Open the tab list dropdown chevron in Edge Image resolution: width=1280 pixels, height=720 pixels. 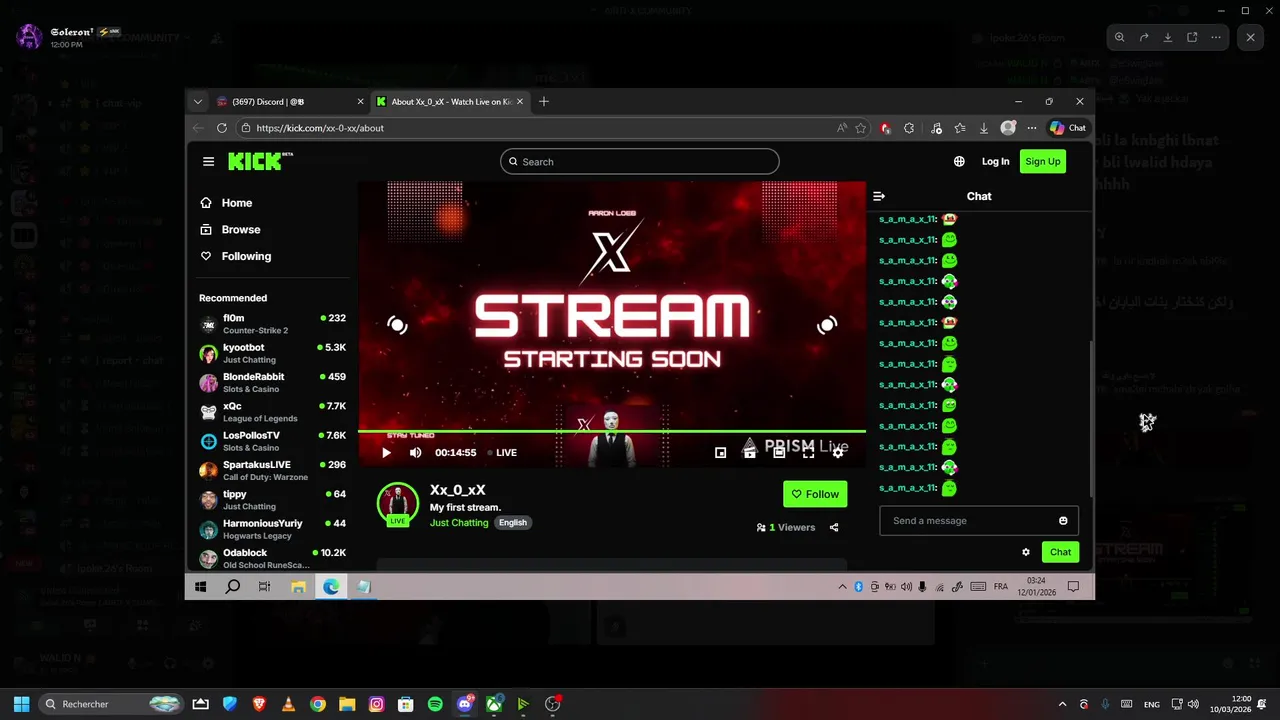[x=198, y=101]
